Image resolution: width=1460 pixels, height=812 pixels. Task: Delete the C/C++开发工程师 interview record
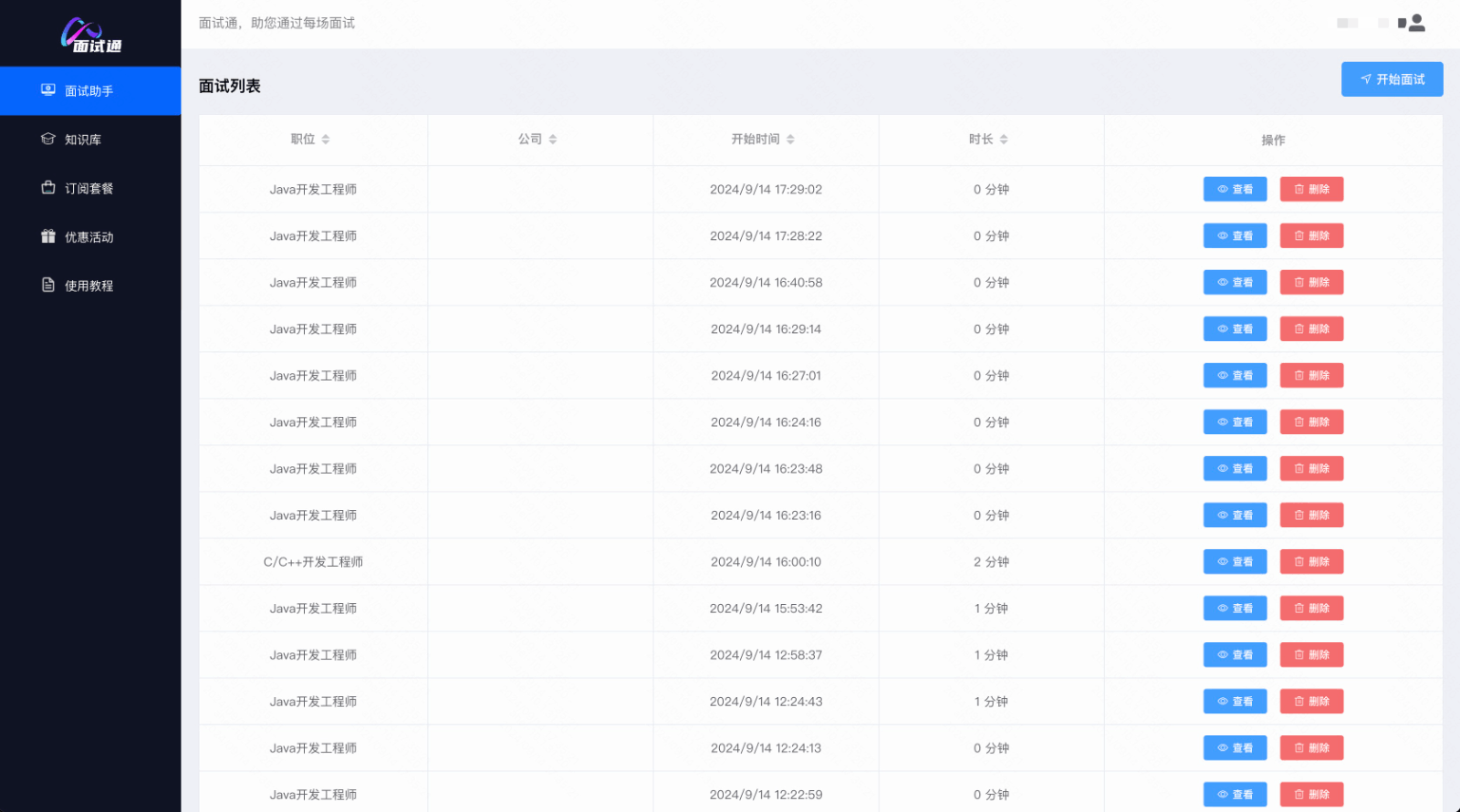point(1311,562)
